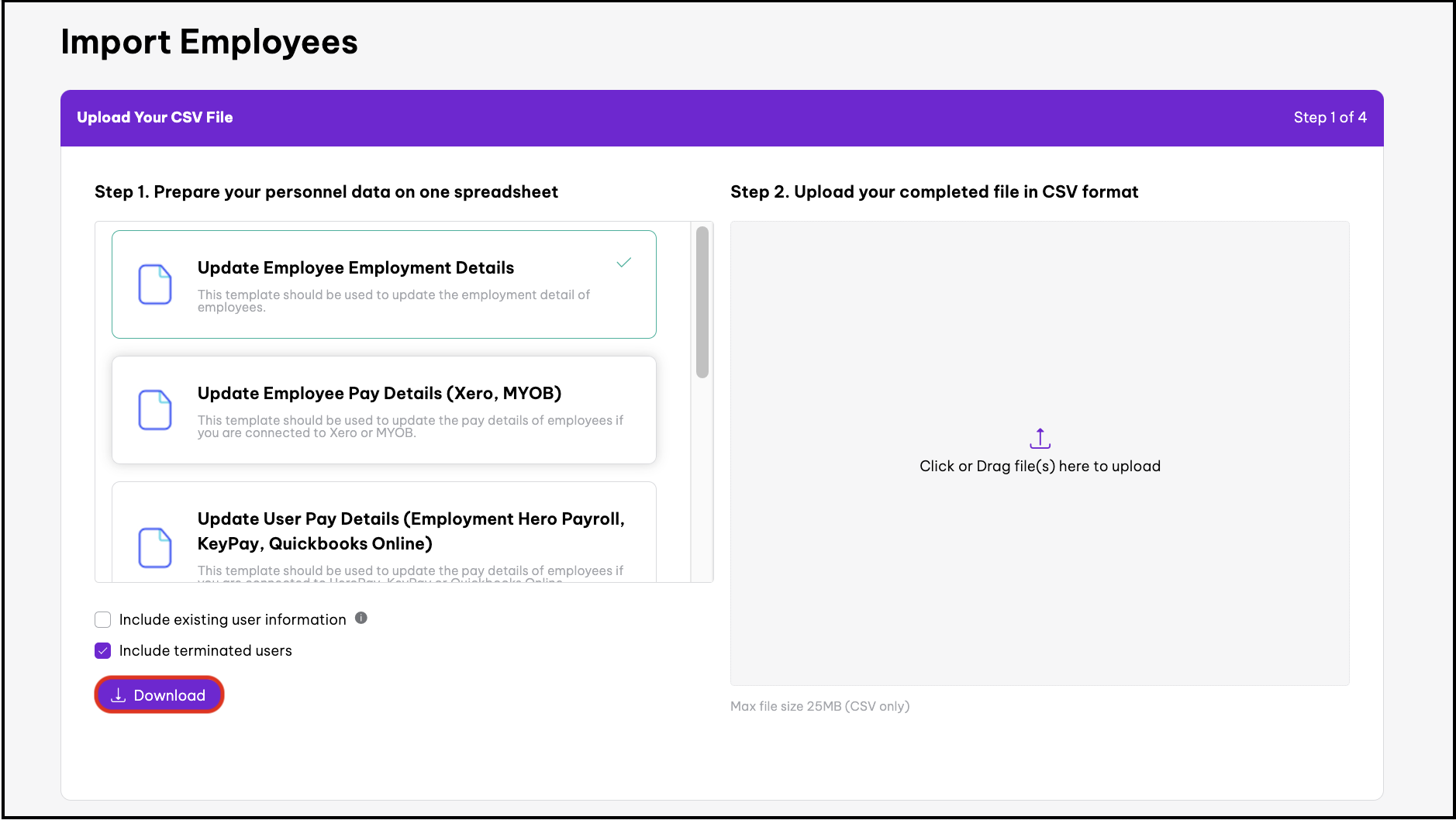Screen dimensions: 1456x820
Task: Select Update Employee Employment Details template title
Action: [355, 268]
